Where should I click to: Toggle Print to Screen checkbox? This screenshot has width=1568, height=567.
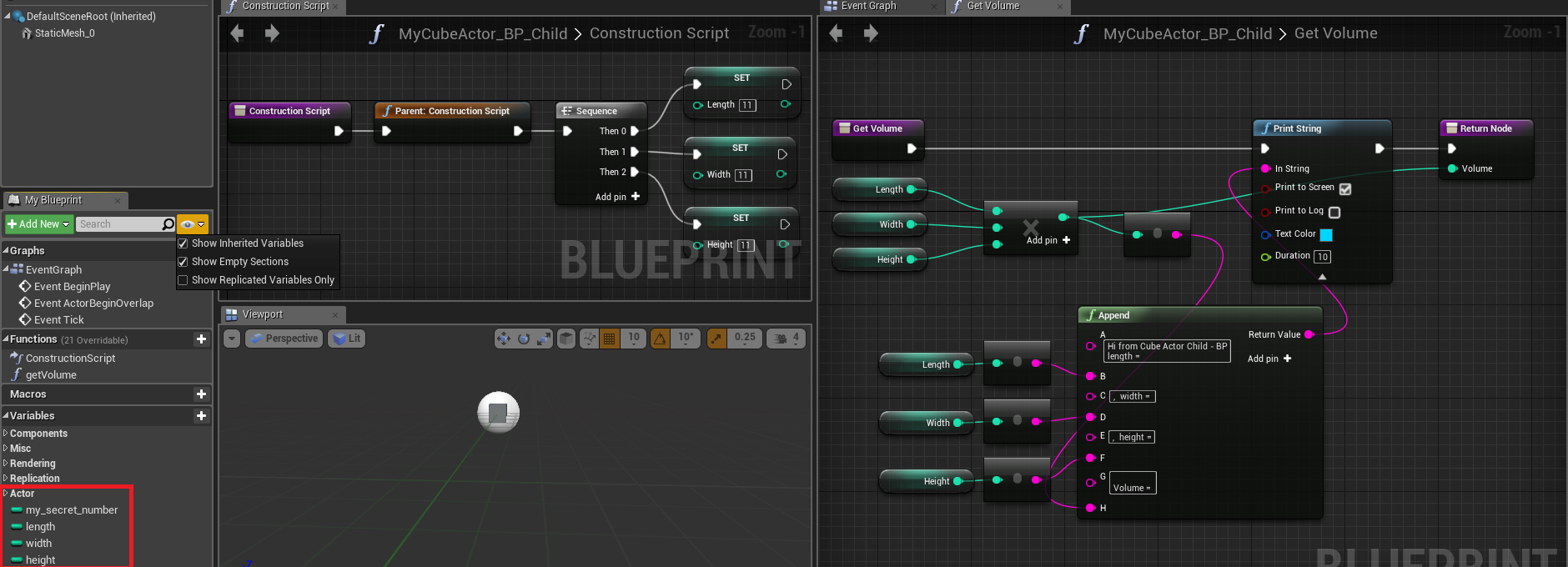click(1345, 189)
